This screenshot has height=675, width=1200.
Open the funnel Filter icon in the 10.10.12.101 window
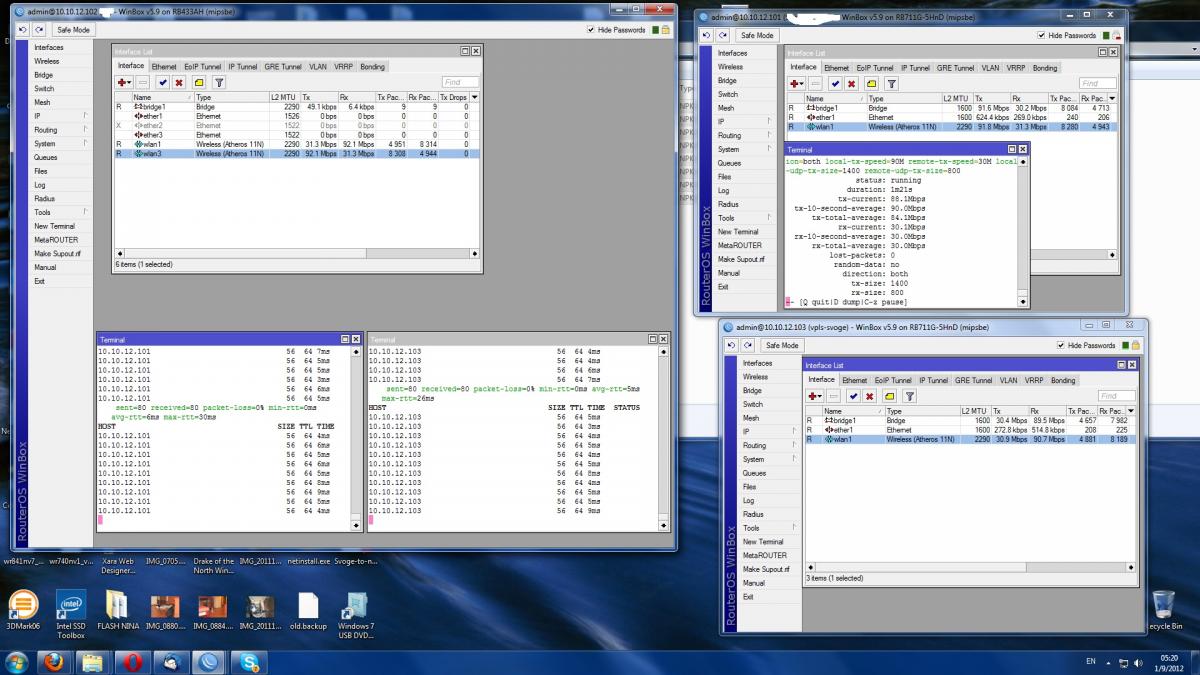[x=891, y=84]
